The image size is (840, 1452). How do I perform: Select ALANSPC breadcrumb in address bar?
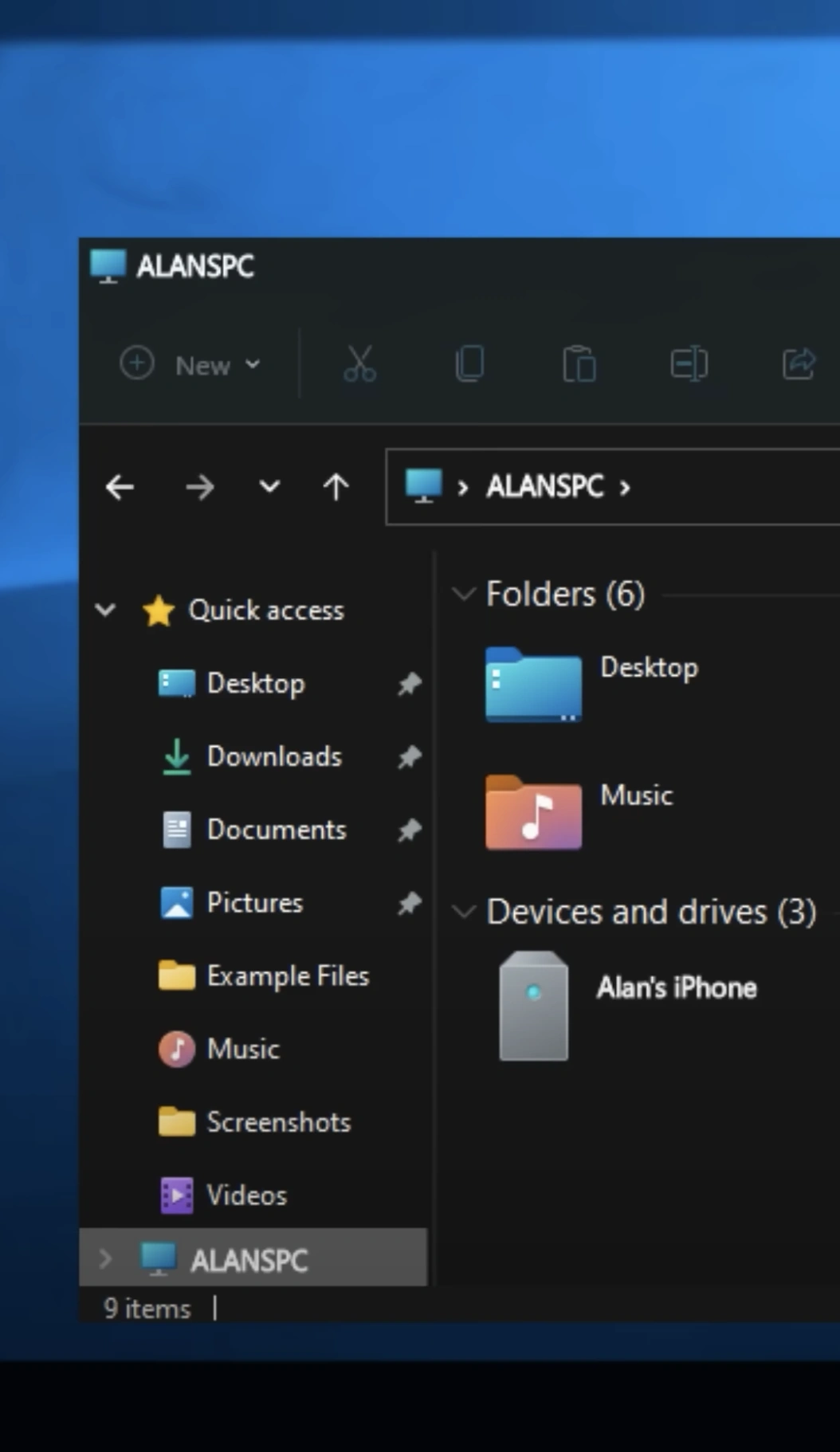coord(545,486)
